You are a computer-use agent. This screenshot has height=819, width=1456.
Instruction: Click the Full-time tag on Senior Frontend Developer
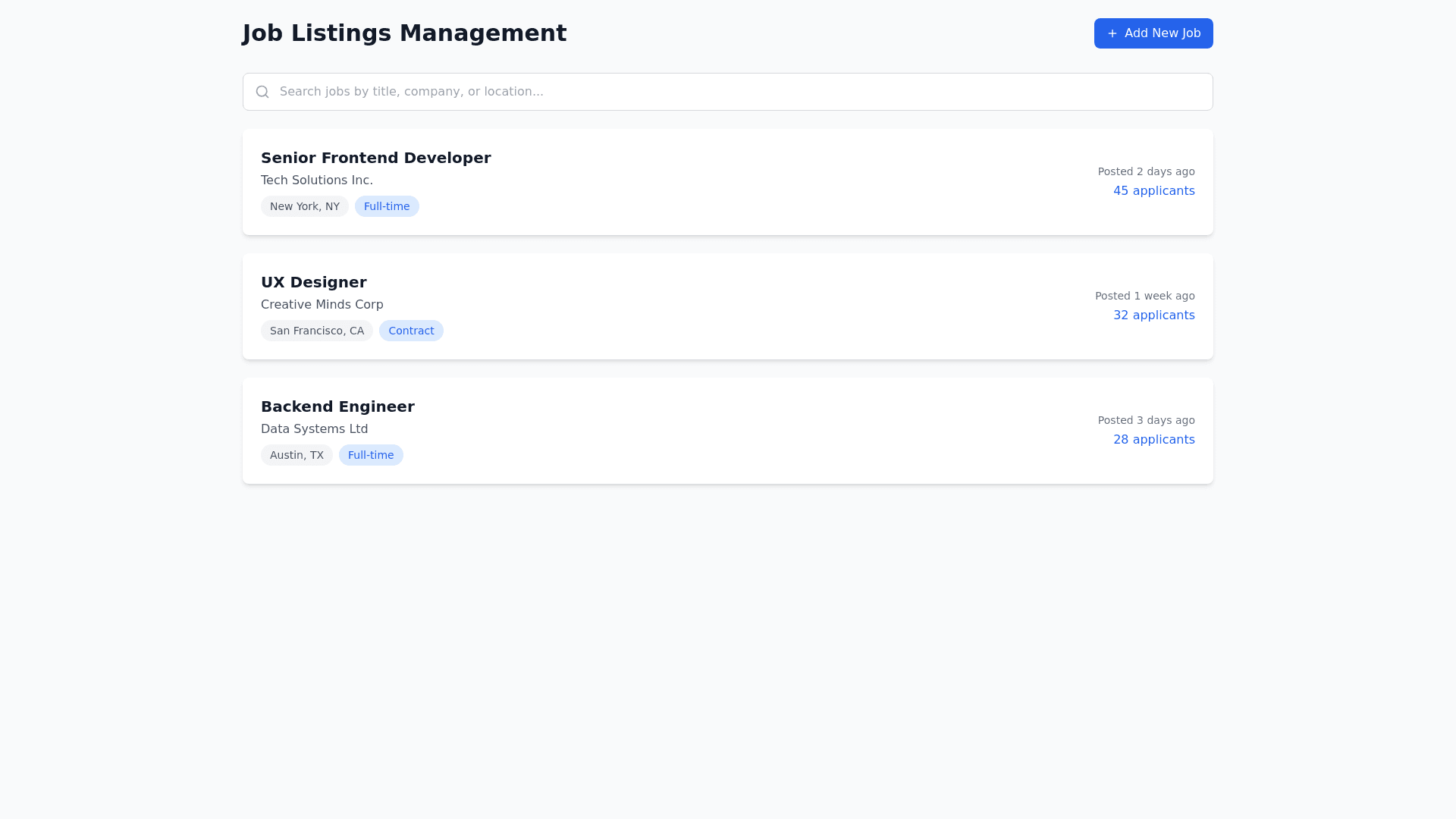click(387, 206)
